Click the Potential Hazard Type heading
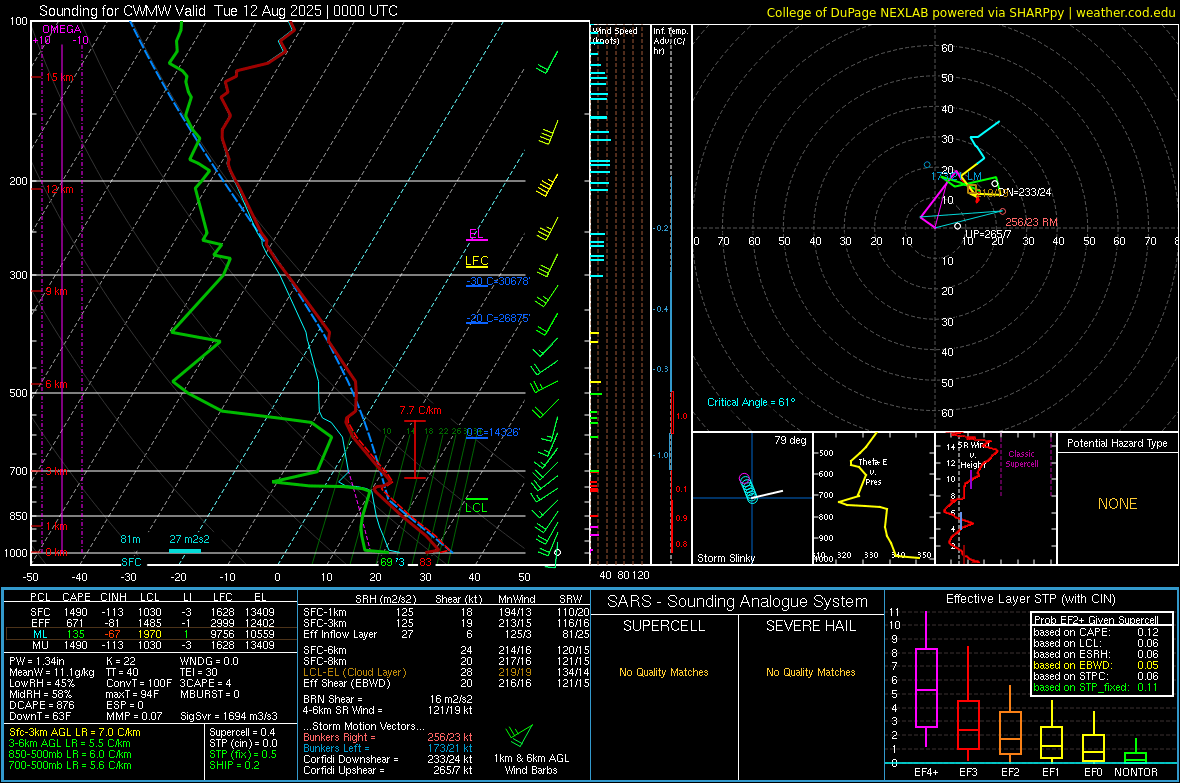 click(x=1117, y=443)
